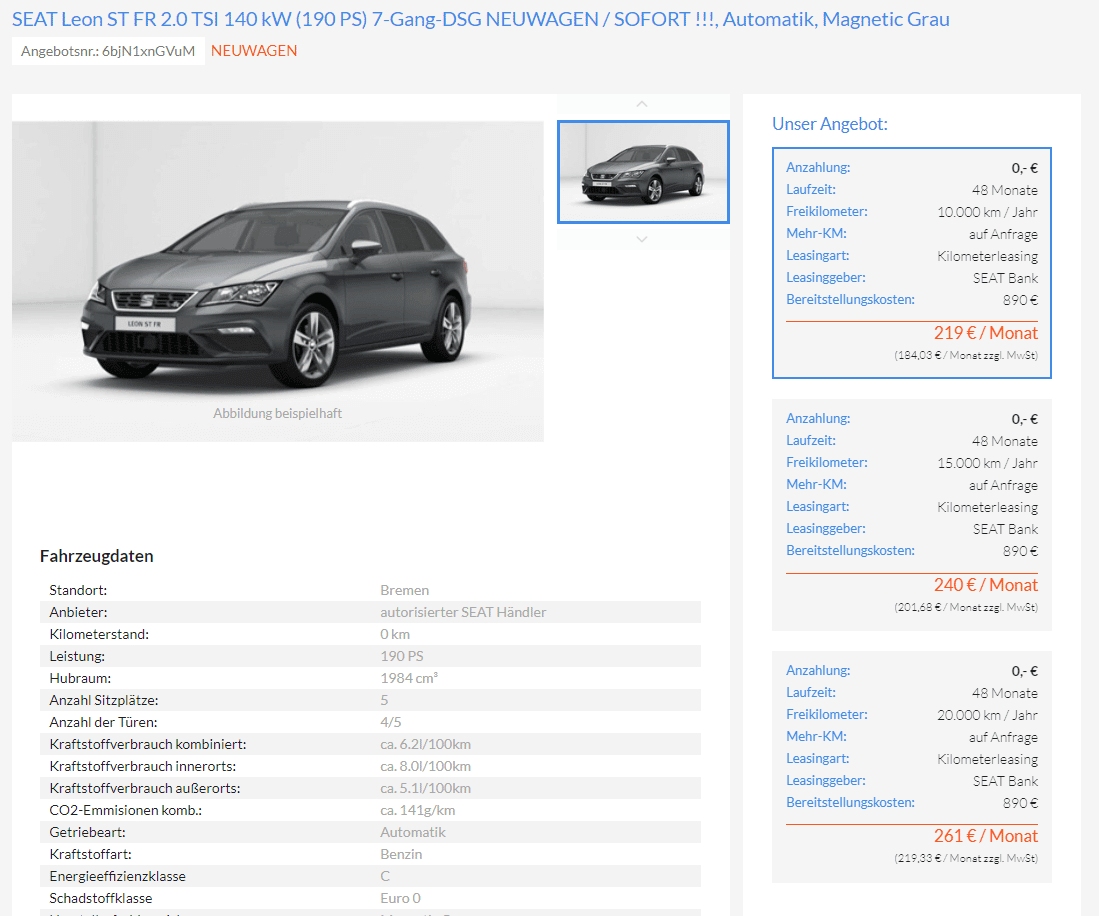This screenshot has height=916, width=1099.
Task: Click 'Freikilometer:' in the 261 € offer
Action: (827, 714)
